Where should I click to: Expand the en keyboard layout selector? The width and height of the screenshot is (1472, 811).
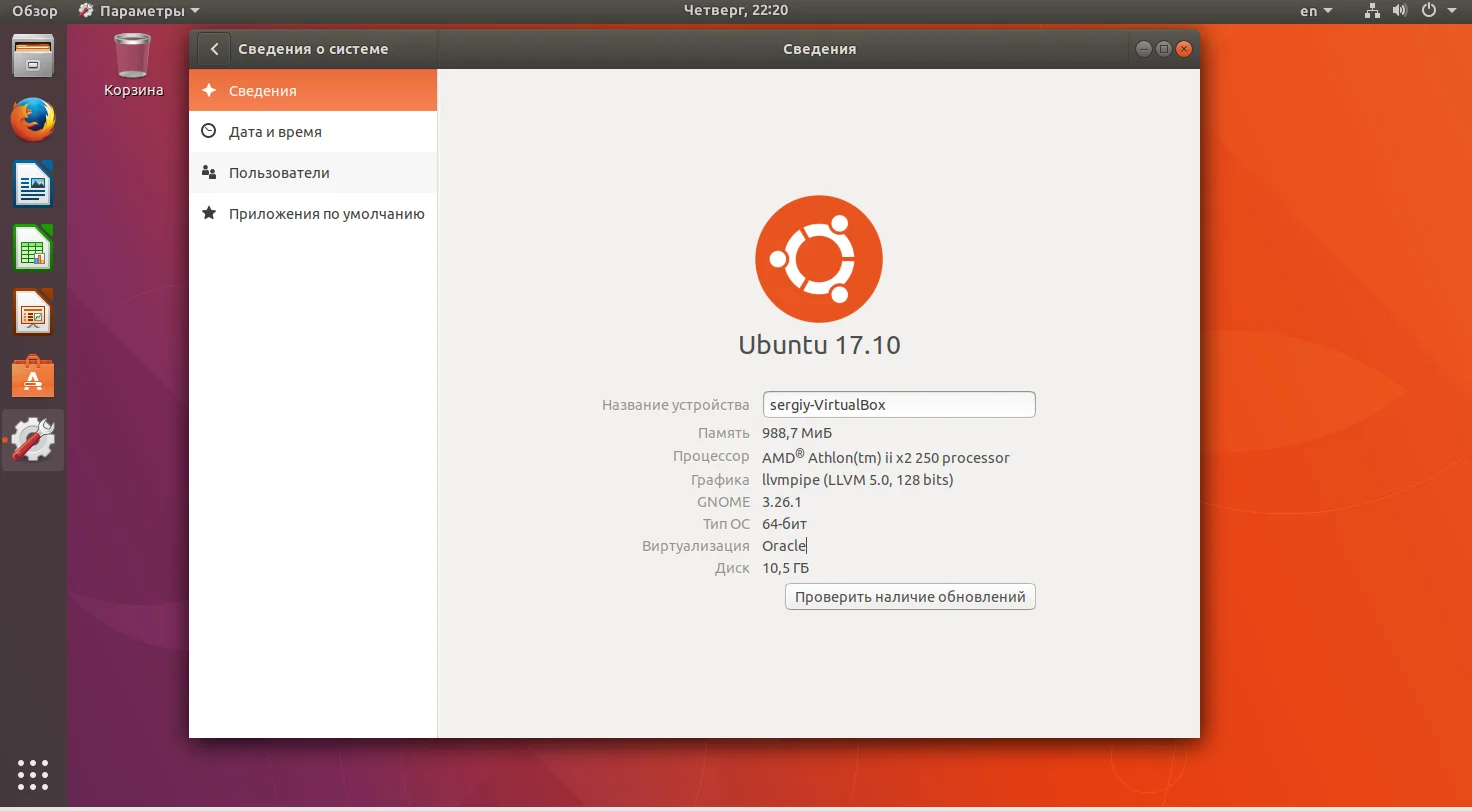pos(1316,11)
